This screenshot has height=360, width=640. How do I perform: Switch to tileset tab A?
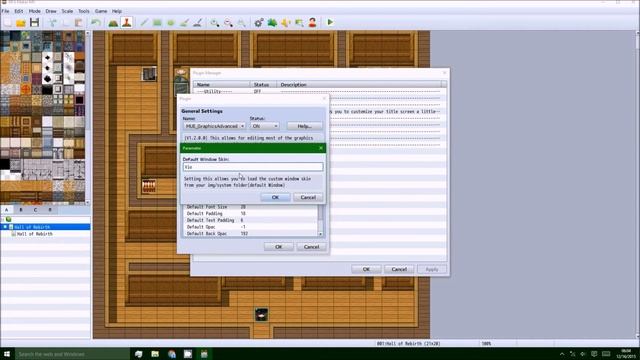[7, 210]
